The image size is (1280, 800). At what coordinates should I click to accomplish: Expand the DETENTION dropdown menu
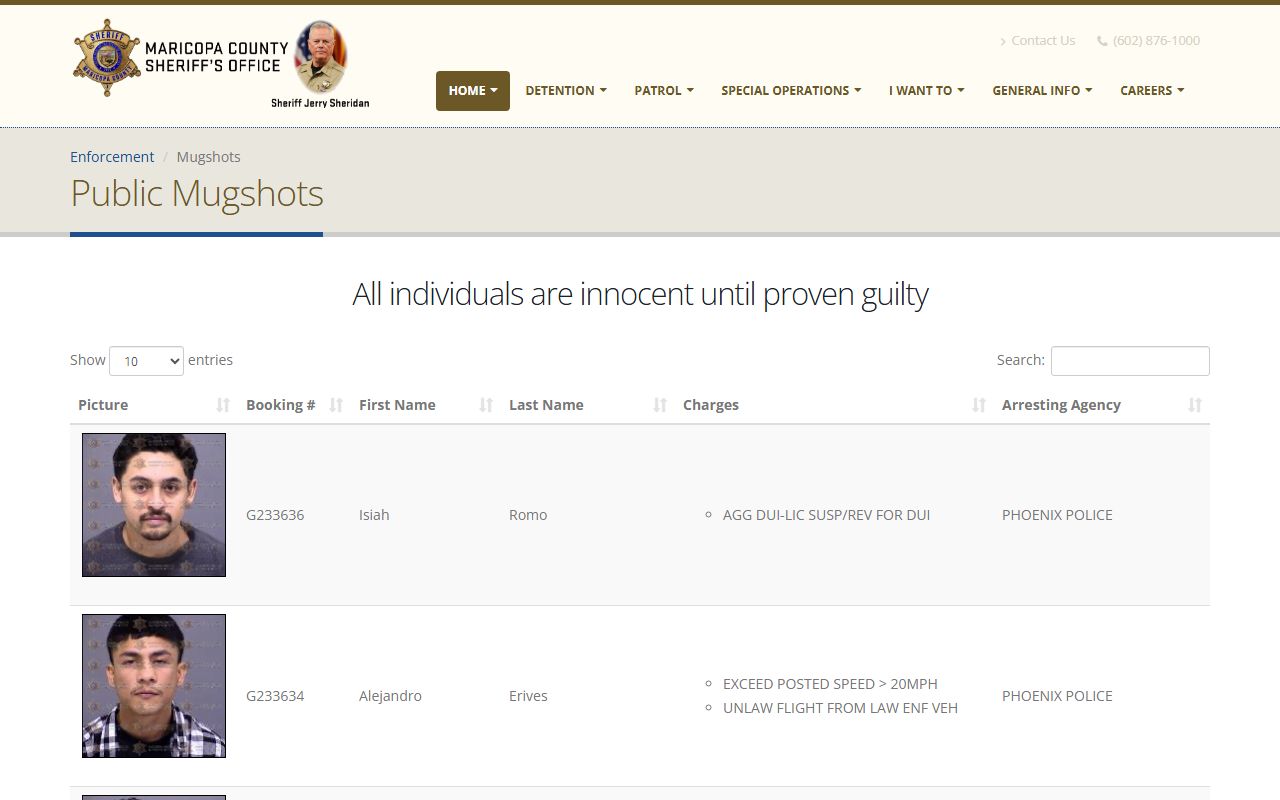(566, 91)
